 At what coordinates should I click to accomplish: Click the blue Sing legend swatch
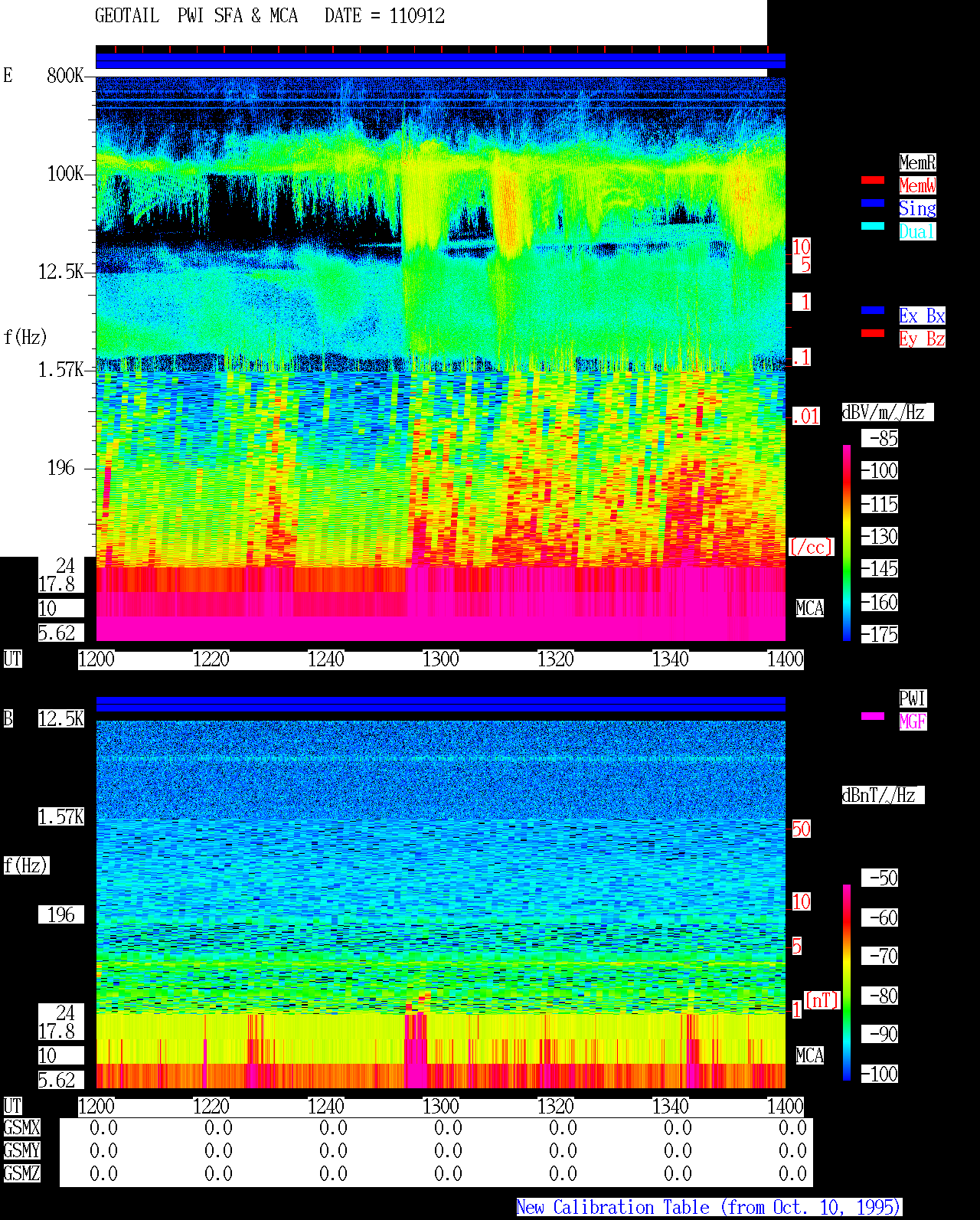873,203
